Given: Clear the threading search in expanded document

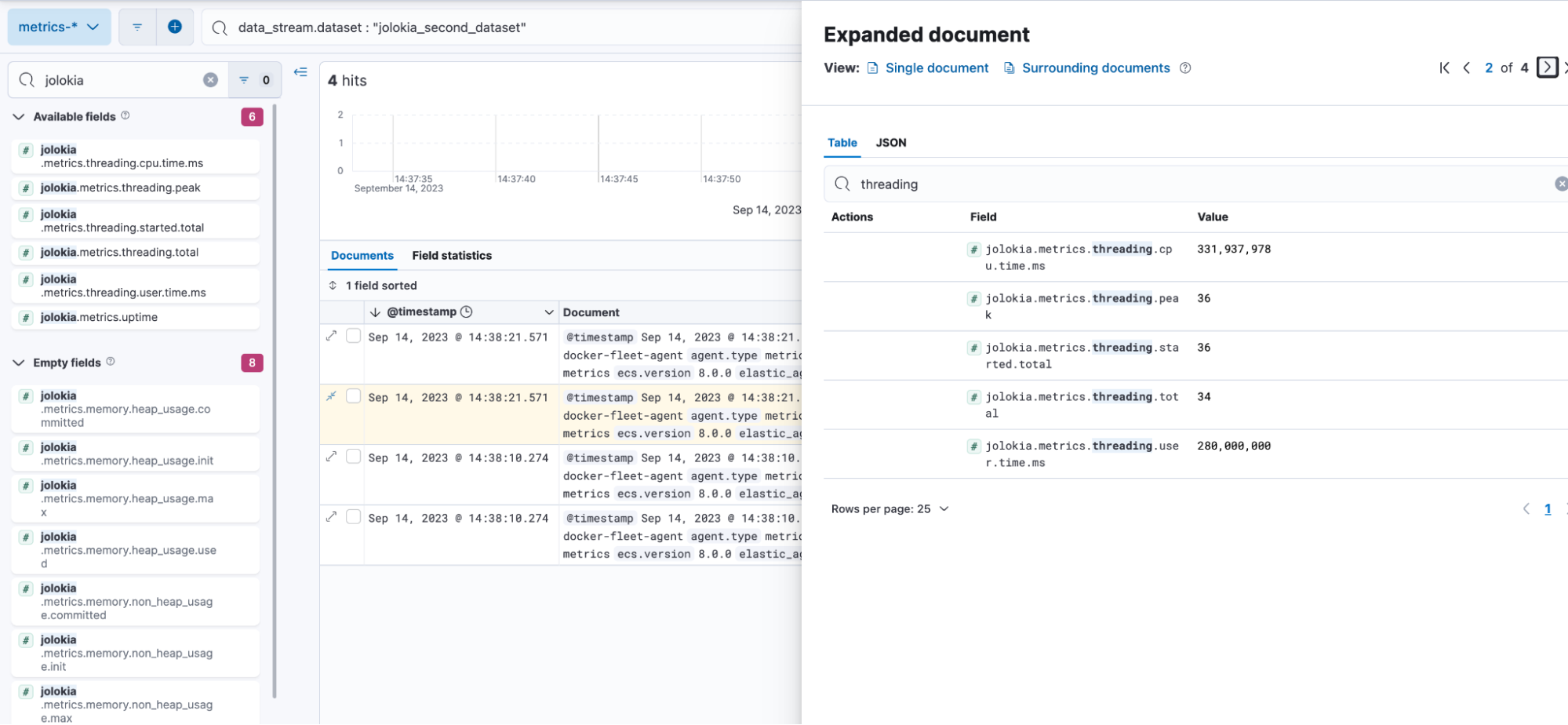Looking at the screenshot, I should tap(1560, 184).
